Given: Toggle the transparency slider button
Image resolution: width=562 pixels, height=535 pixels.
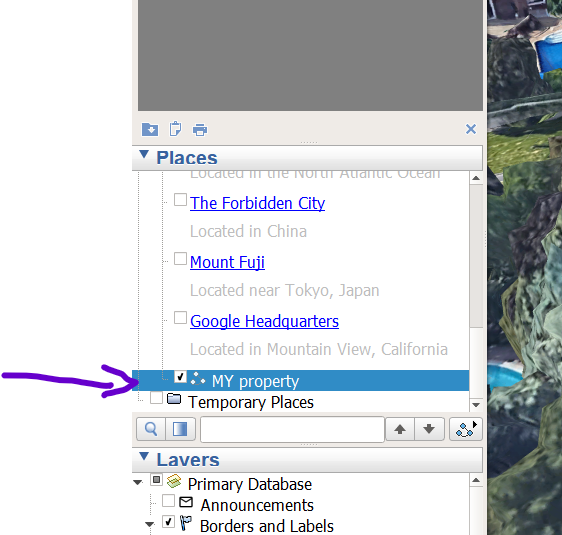Looking at the screenshot, I should pyautogui.click(x=180, y=429).
